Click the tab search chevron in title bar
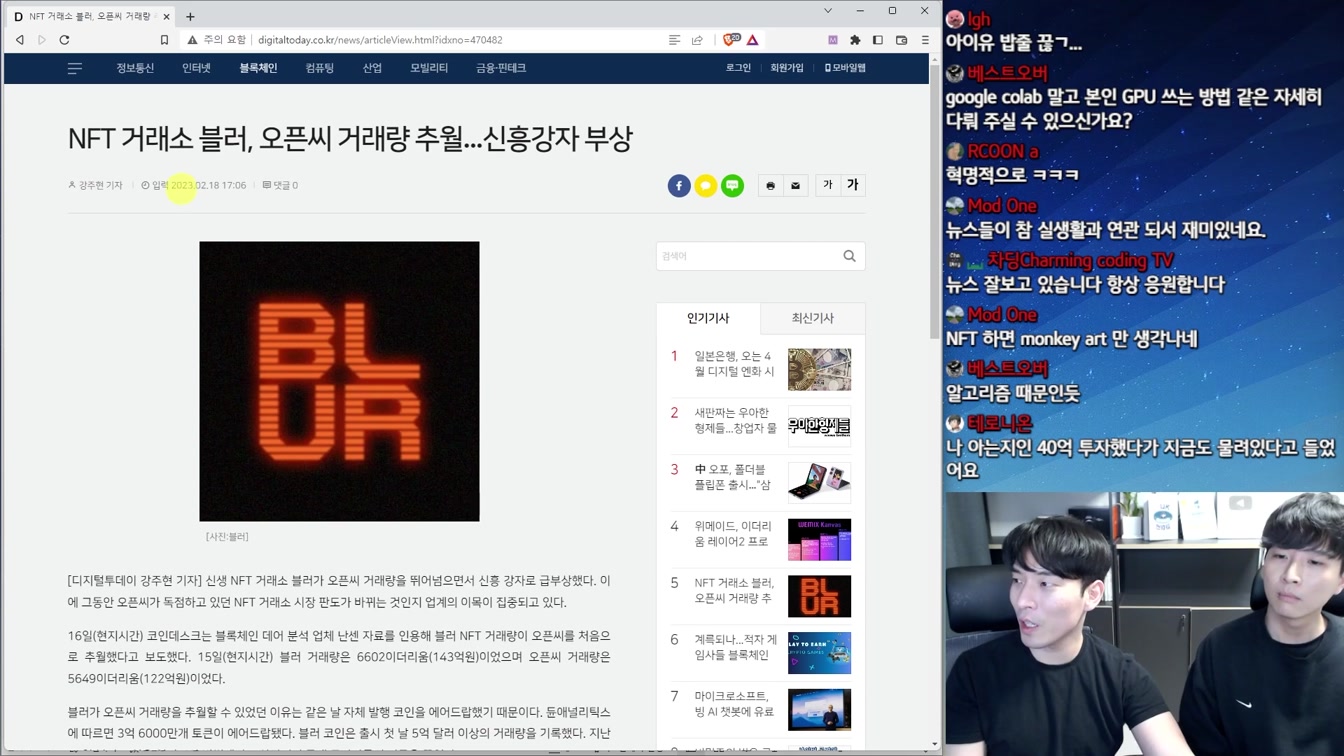 point(828,11)
